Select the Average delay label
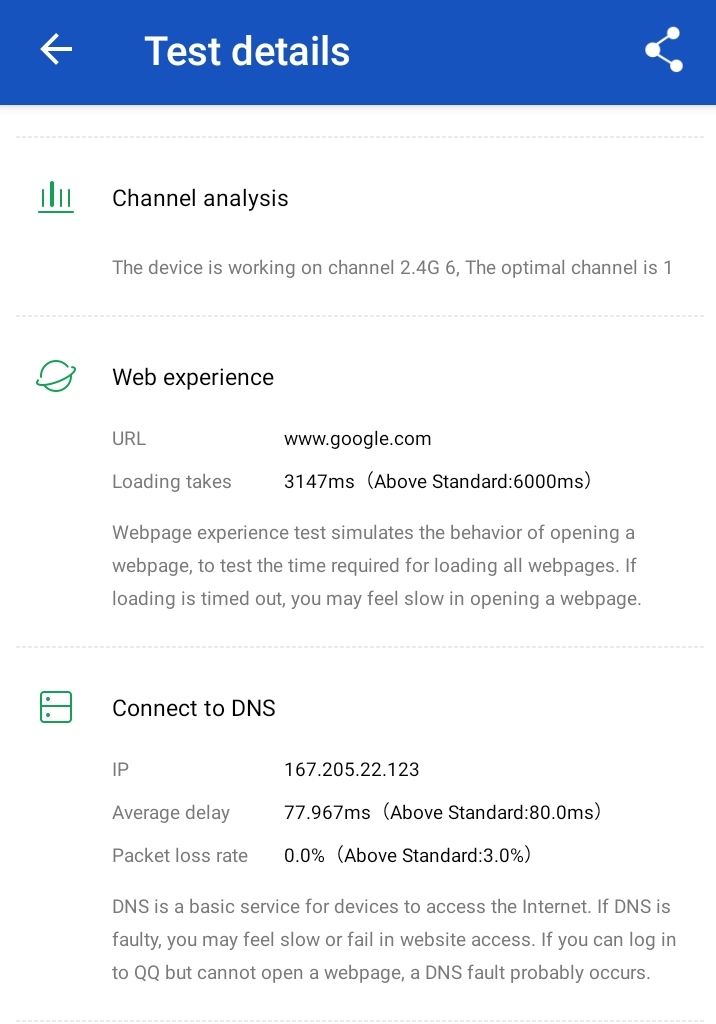 click(x=171, y=812)
